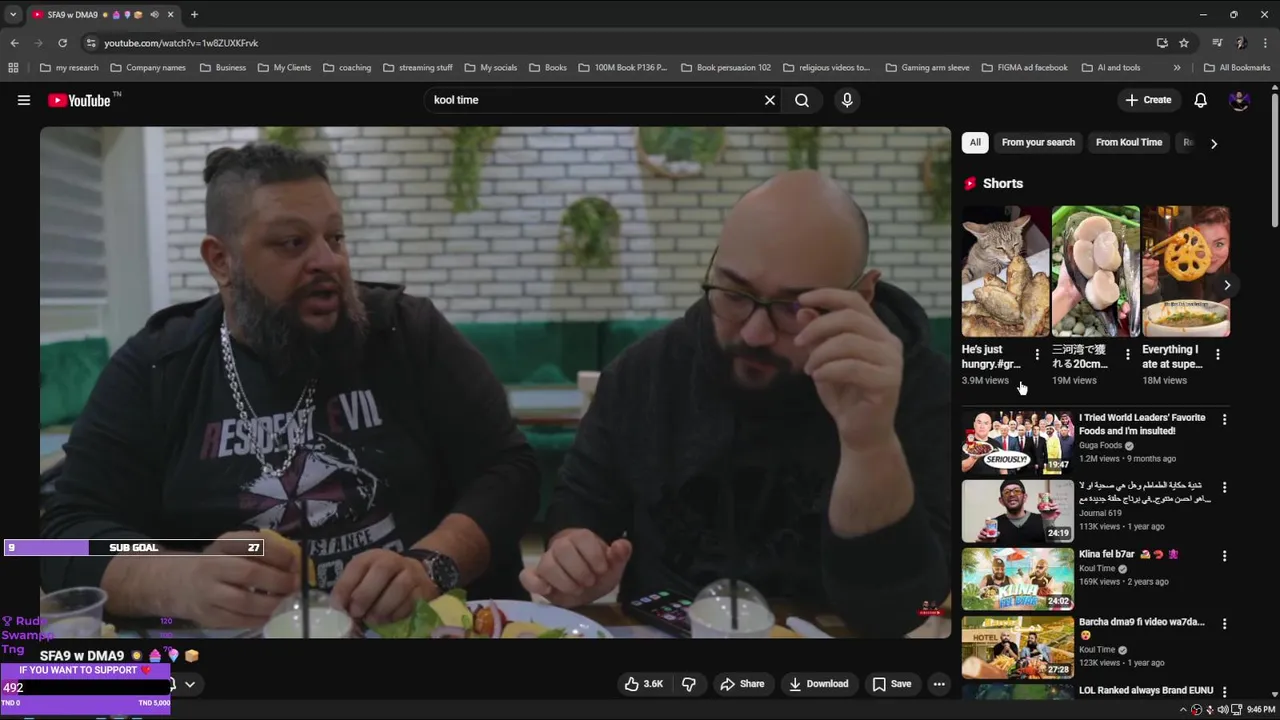Viewport: 1280px width, 720px height.
Task: Open YouTube notifications bell
Action: [1200, 100]
